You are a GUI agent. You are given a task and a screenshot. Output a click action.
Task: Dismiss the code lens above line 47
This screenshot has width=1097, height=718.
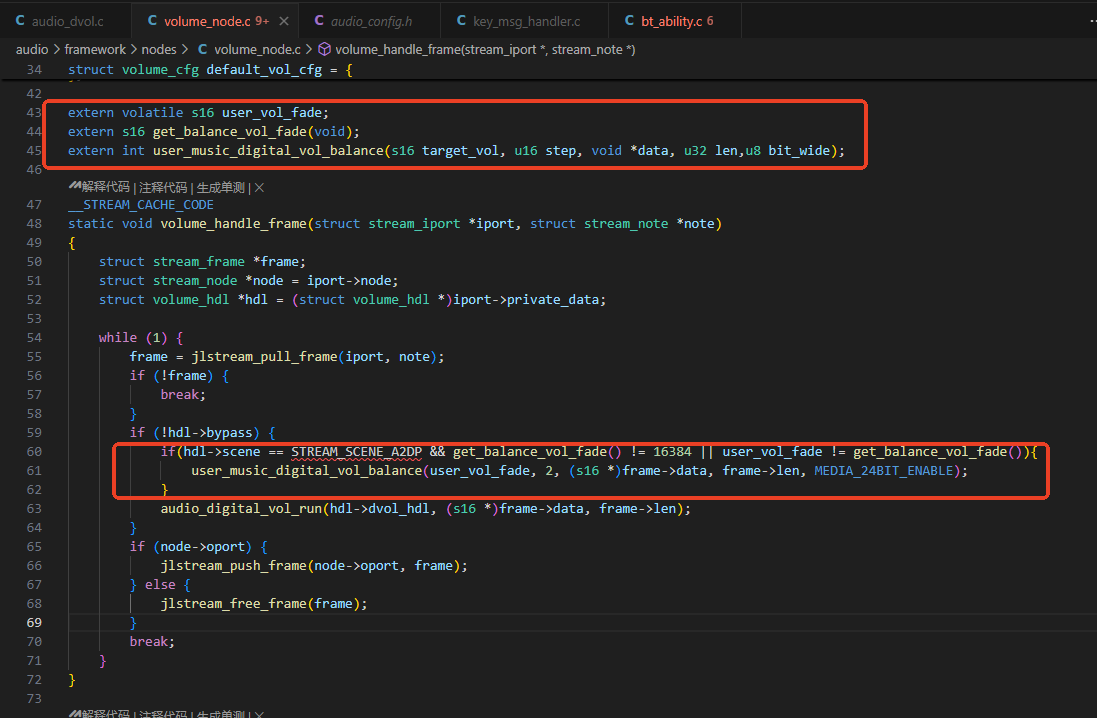259,188
